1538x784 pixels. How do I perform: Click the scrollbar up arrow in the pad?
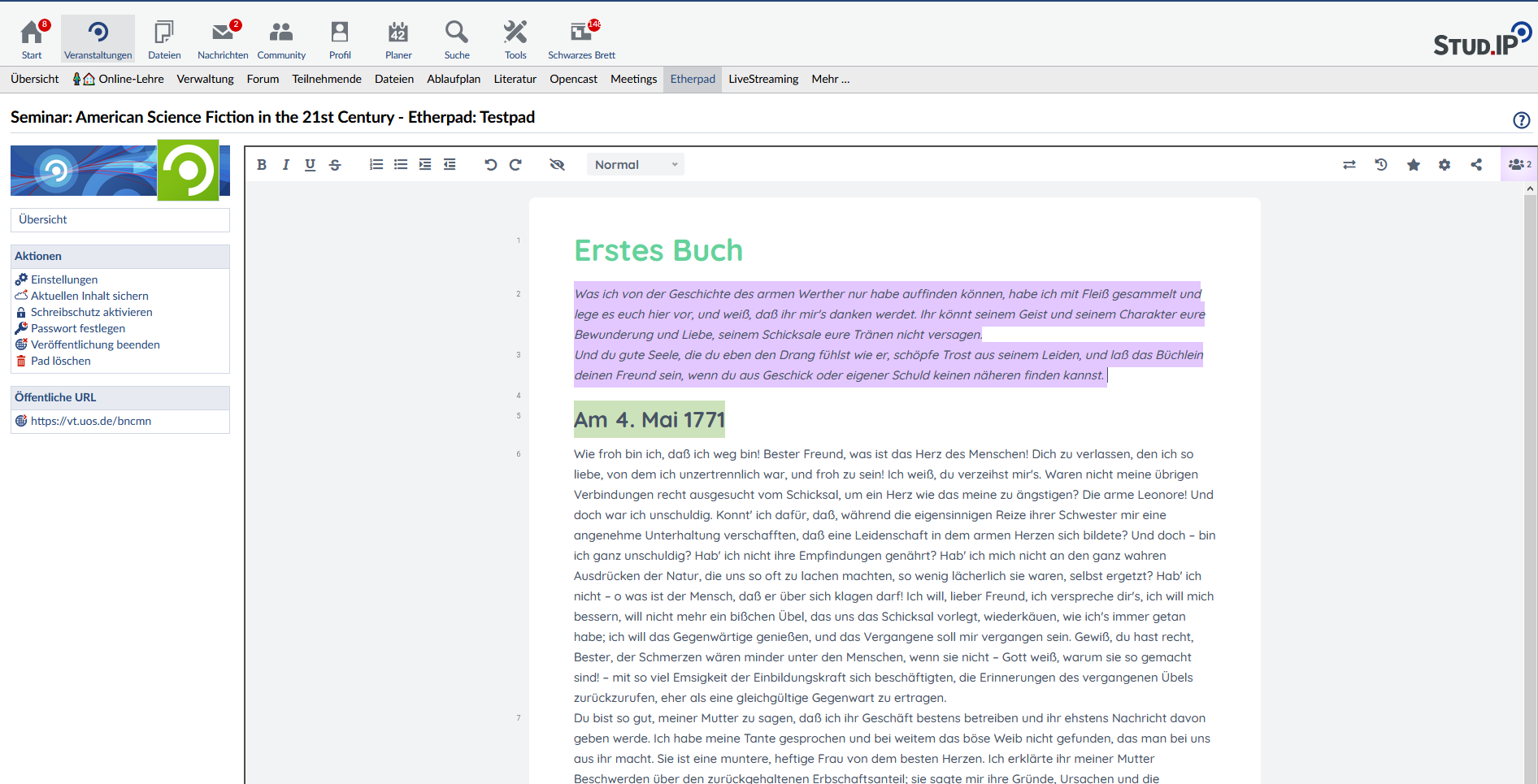pyautogui.click(x=1530, y=188)
